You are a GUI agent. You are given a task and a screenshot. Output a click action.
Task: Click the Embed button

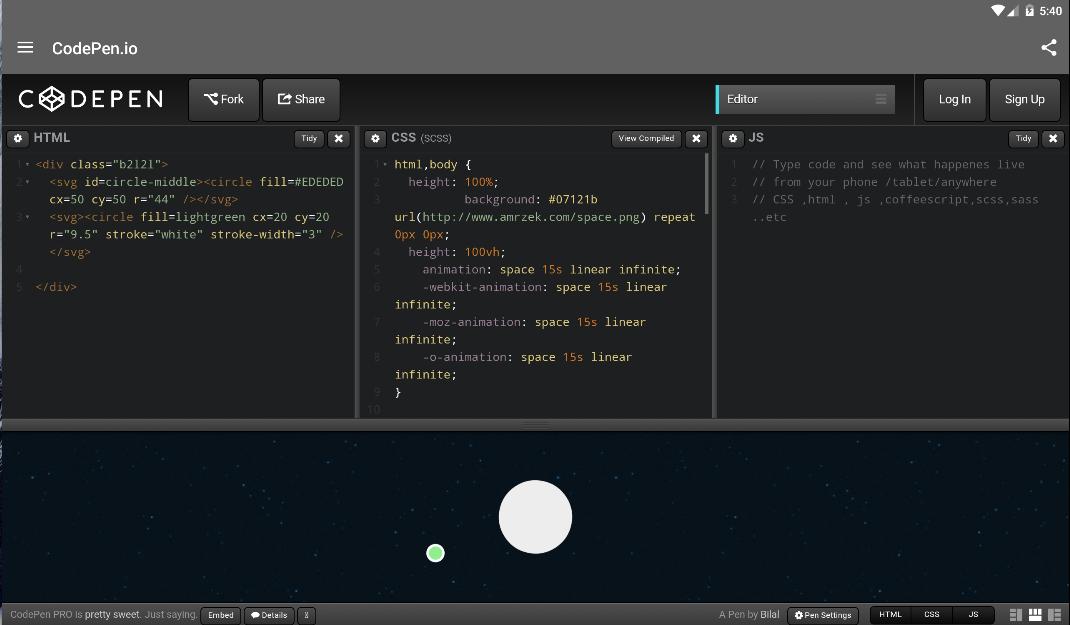point(220,615)
